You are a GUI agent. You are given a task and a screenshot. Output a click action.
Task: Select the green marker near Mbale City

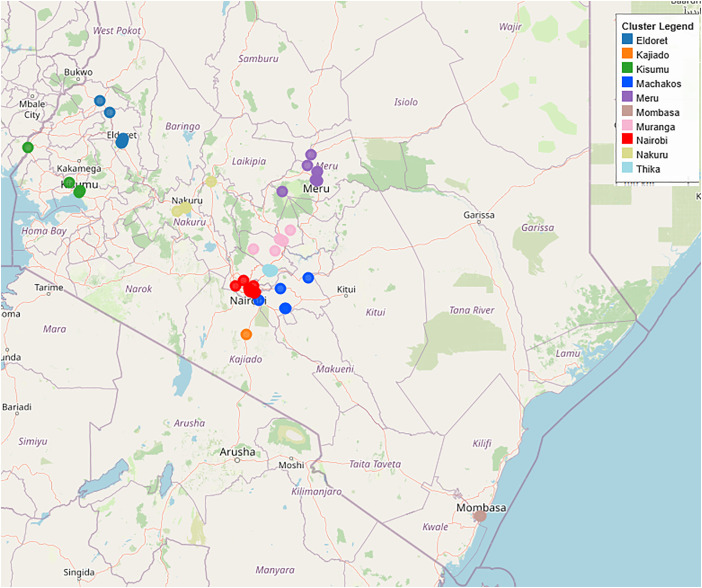point(28,147)
